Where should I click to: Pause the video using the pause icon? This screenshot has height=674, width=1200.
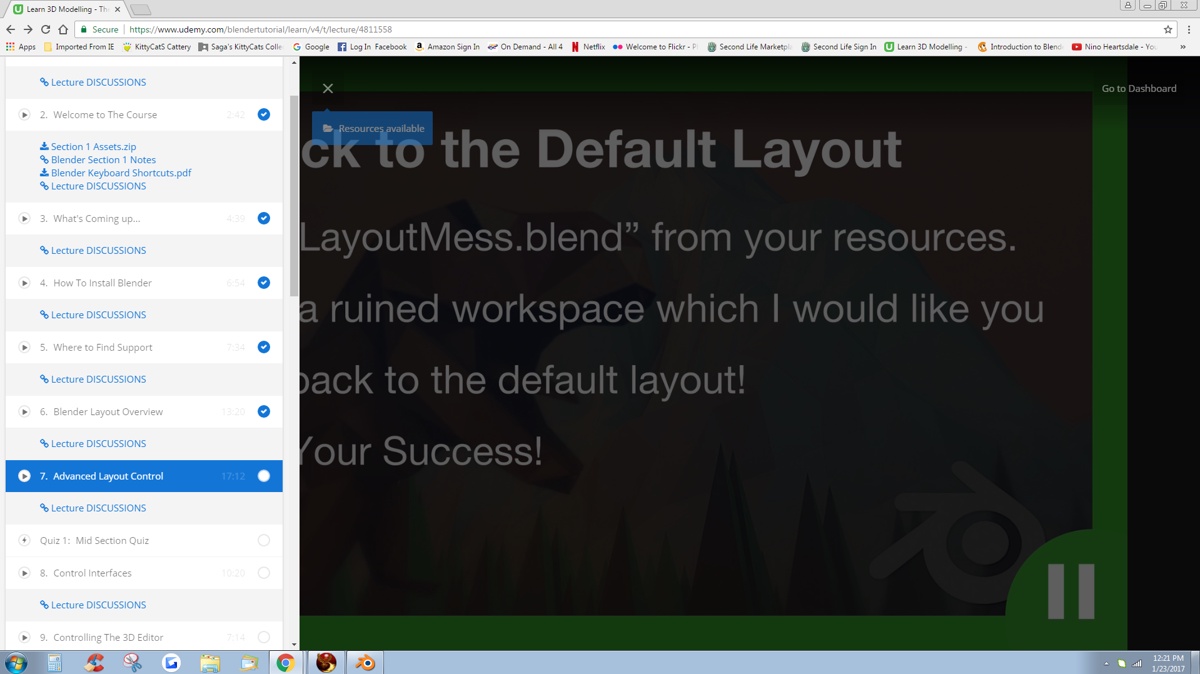[1070, 590]
